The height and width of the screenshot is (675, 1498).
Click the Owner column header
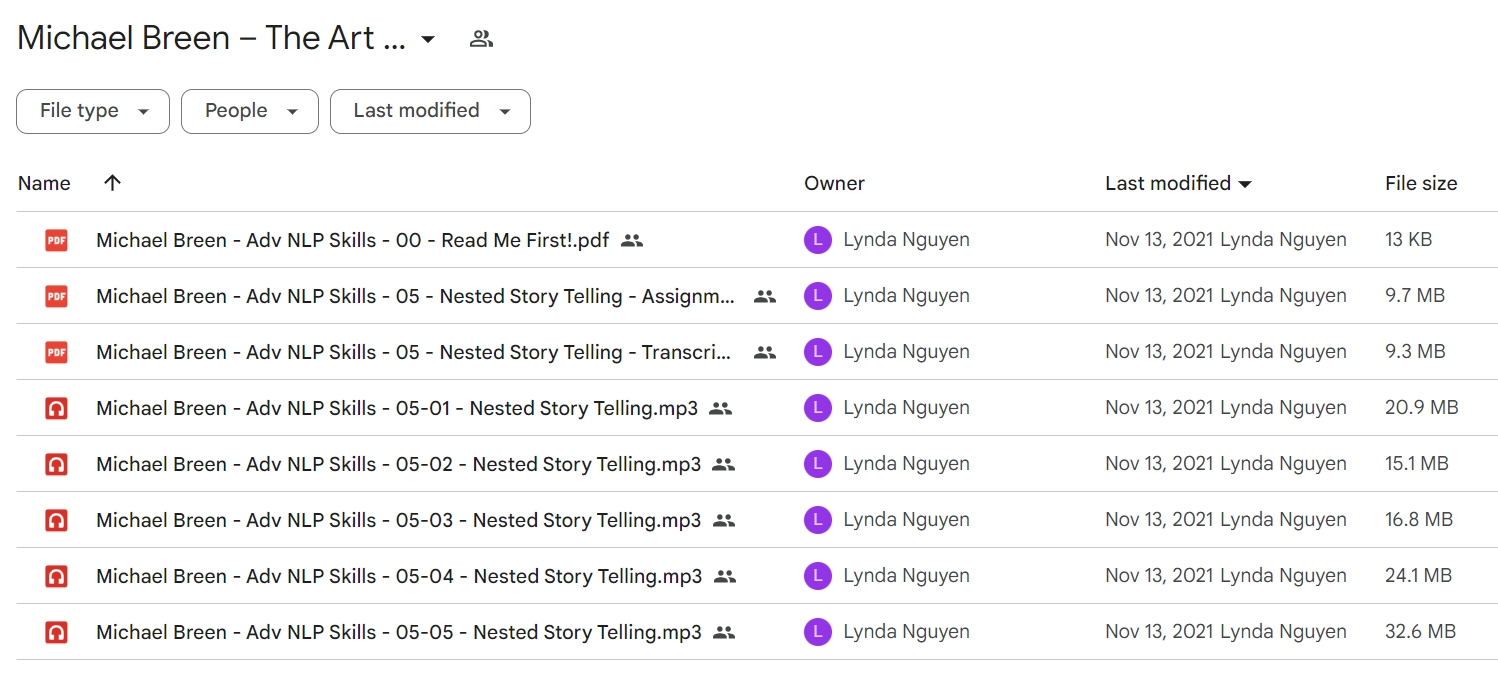(x=834, y=183)
